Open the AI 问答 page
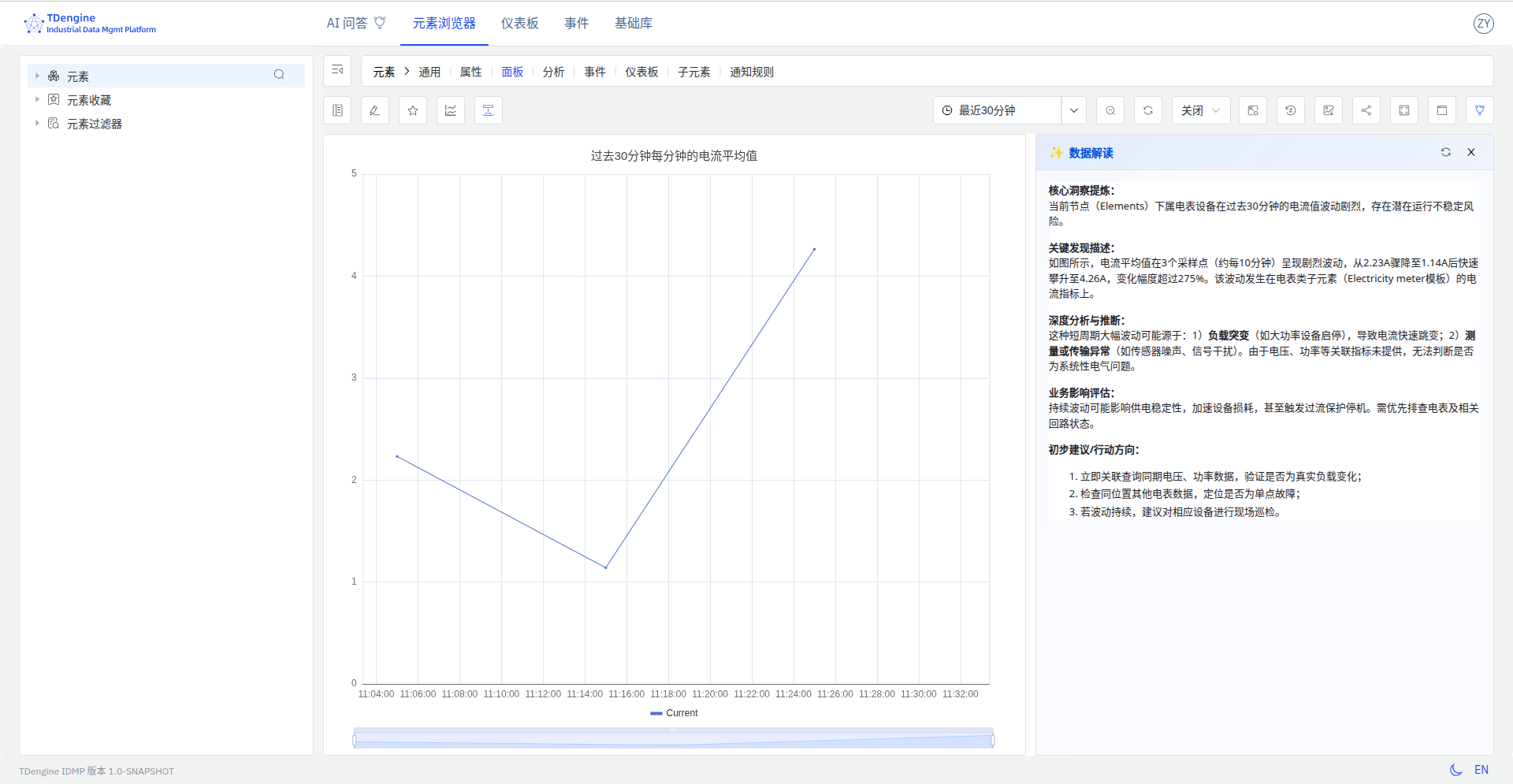The image size is (1513, 784). pyautogui.click(x=355, y=24)
